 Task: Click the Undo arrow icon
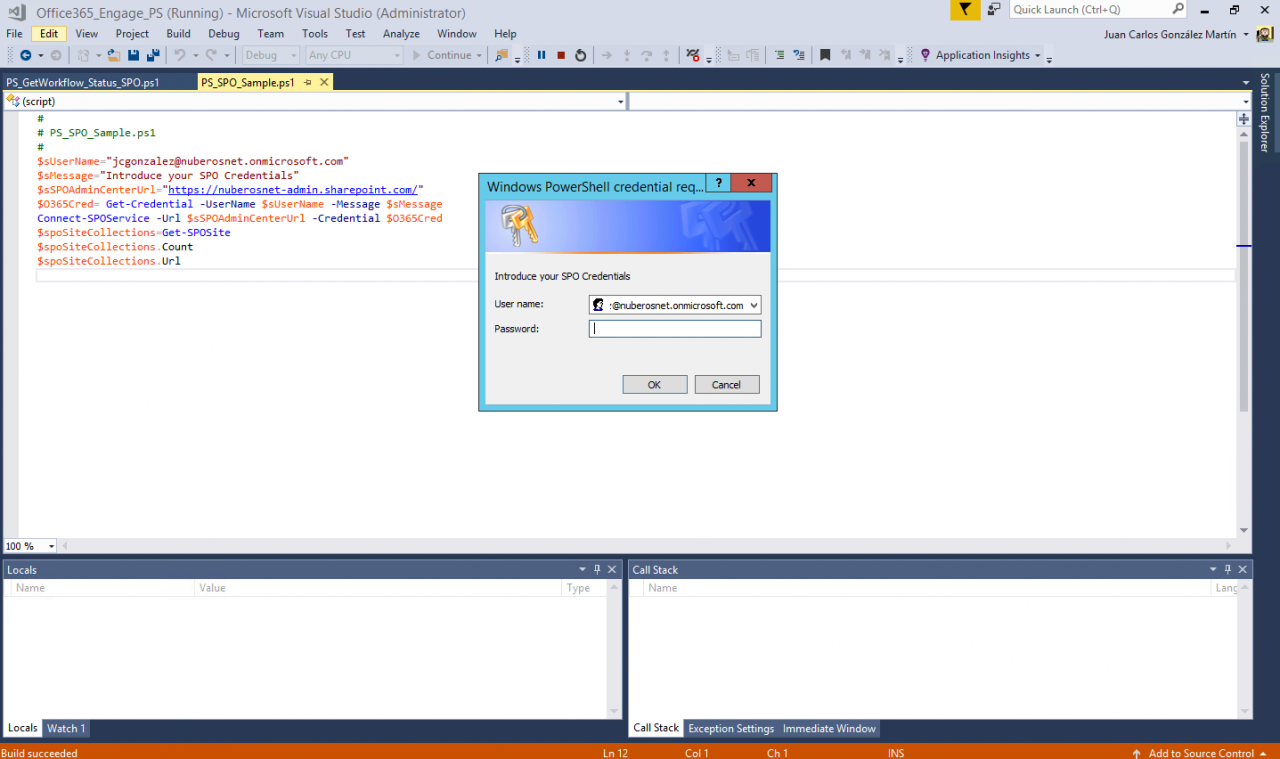point(180,55)
